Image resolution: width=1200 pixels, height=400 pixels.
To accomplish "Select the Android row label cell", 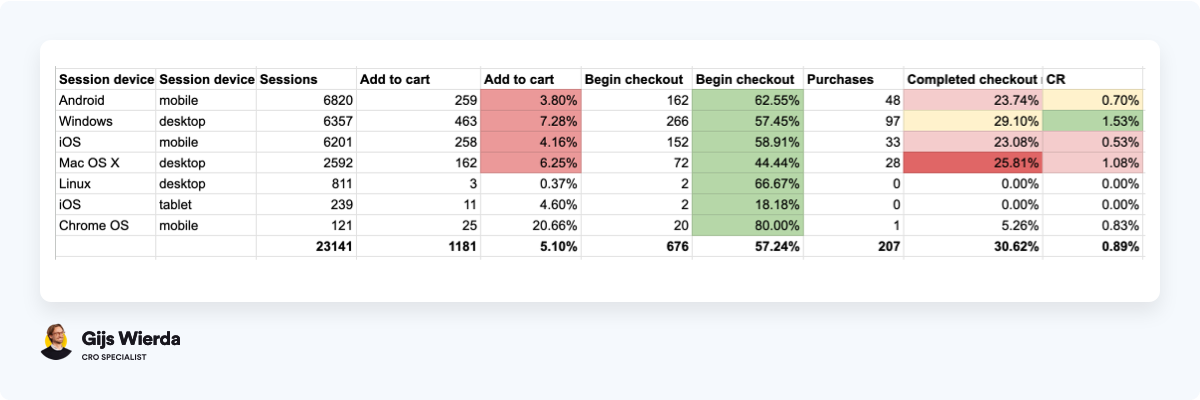I will (106, 100).
